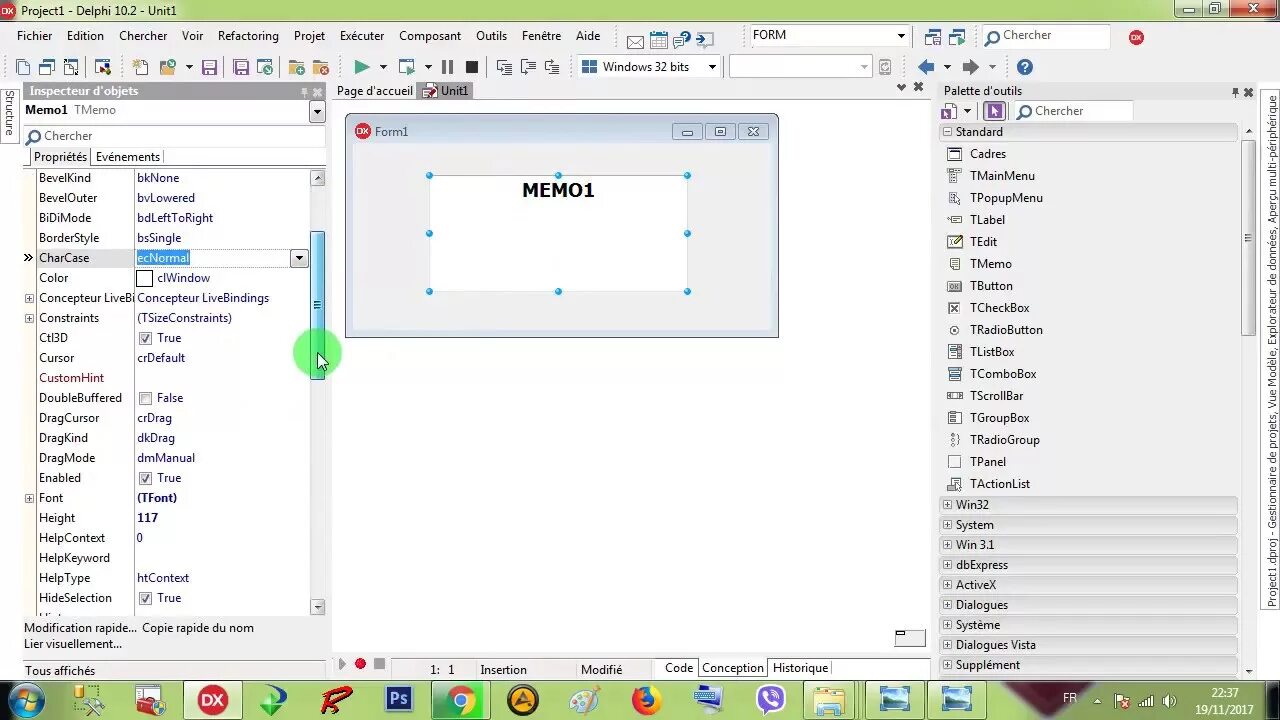The height and width of the screenshot is (720, 1280).
Task: Open Google Chrome from the taskbar
Action: pos(461,699)
